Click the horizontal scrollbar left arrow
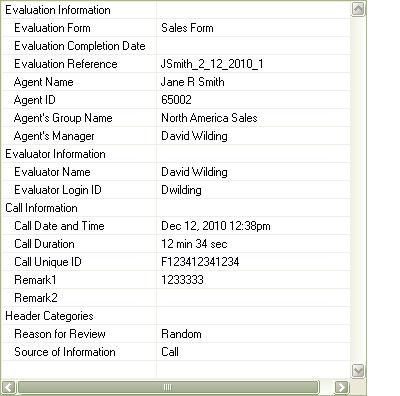The image size is (400, 396). tap(8, 387)
